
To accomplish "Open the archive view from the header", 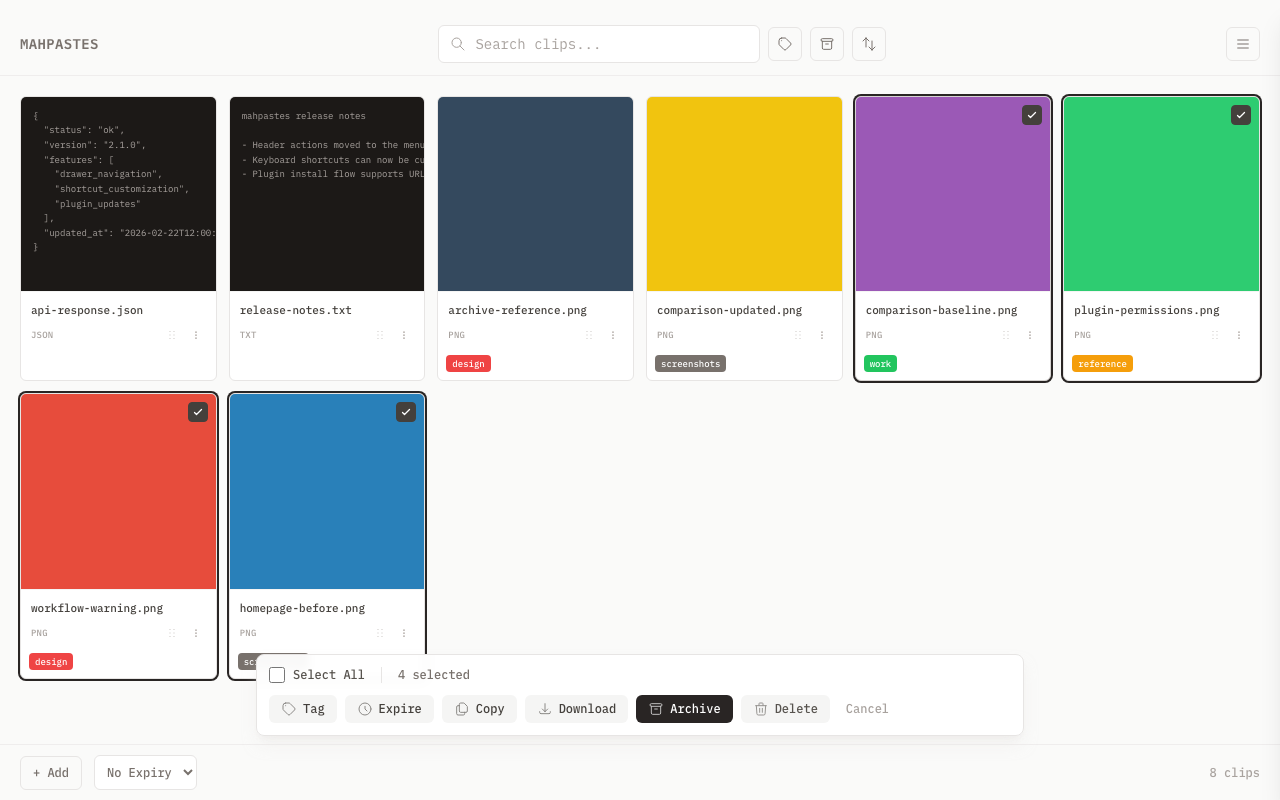I will tap(826, 44).
